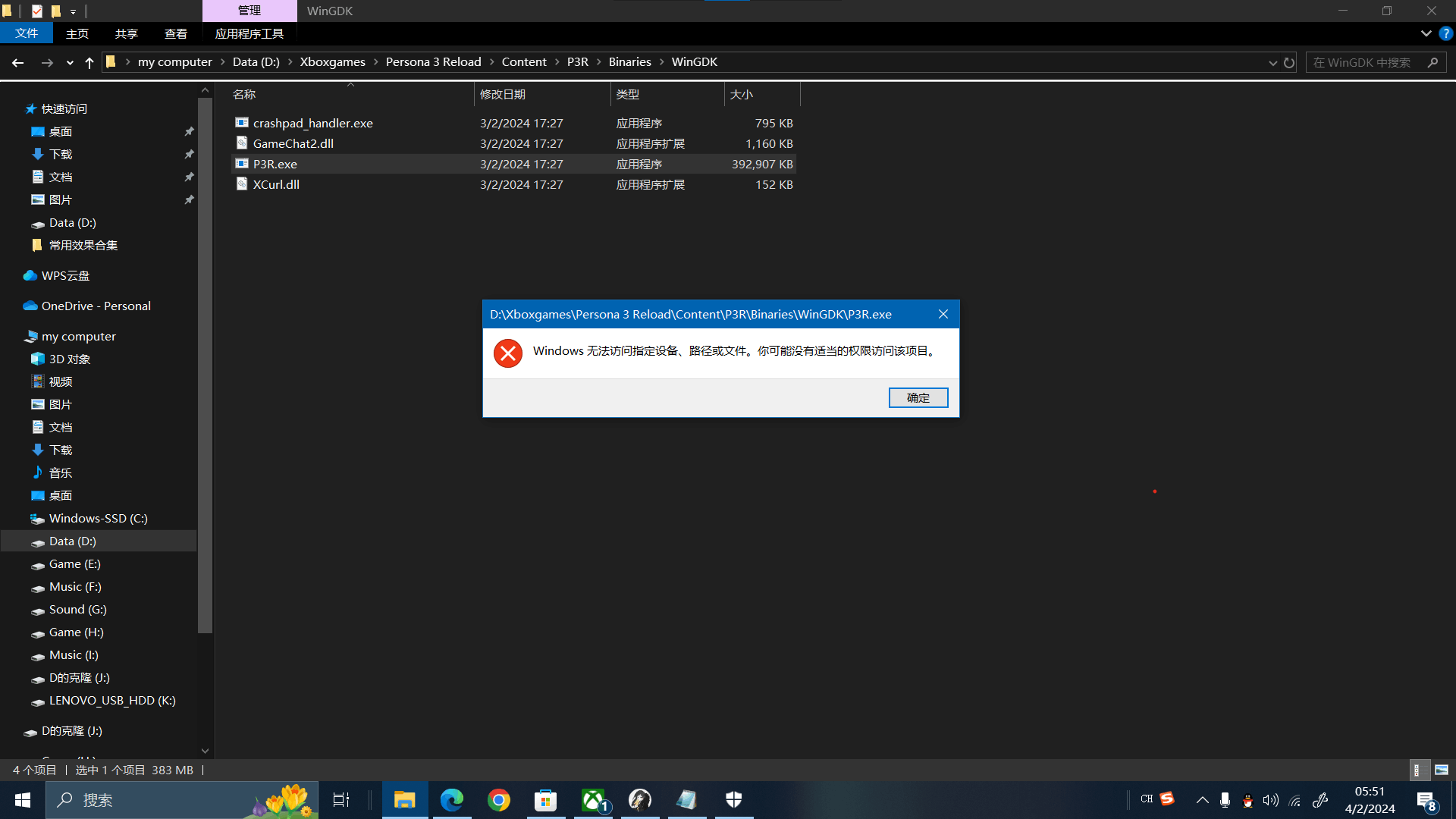Open Xbox app from taskbar
This screenshot has height=819, width=1456.
[x=594, y=800]
